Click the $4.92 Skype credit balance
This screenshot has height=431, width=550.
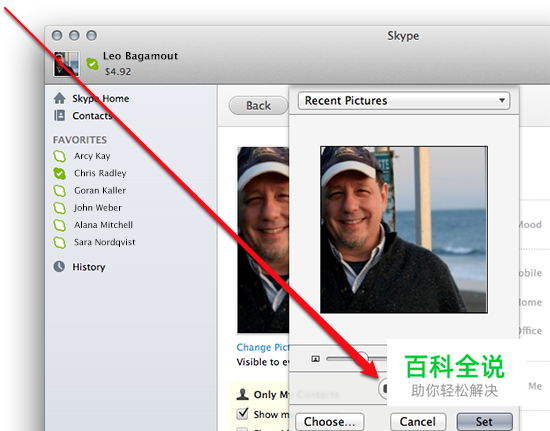pyautogui.click(x=118, y=72)
